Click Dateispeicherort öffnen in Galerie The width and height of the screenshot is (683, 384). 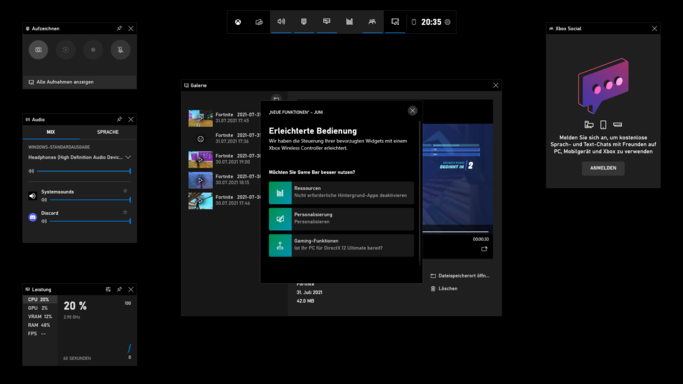(x=460, y=276)
